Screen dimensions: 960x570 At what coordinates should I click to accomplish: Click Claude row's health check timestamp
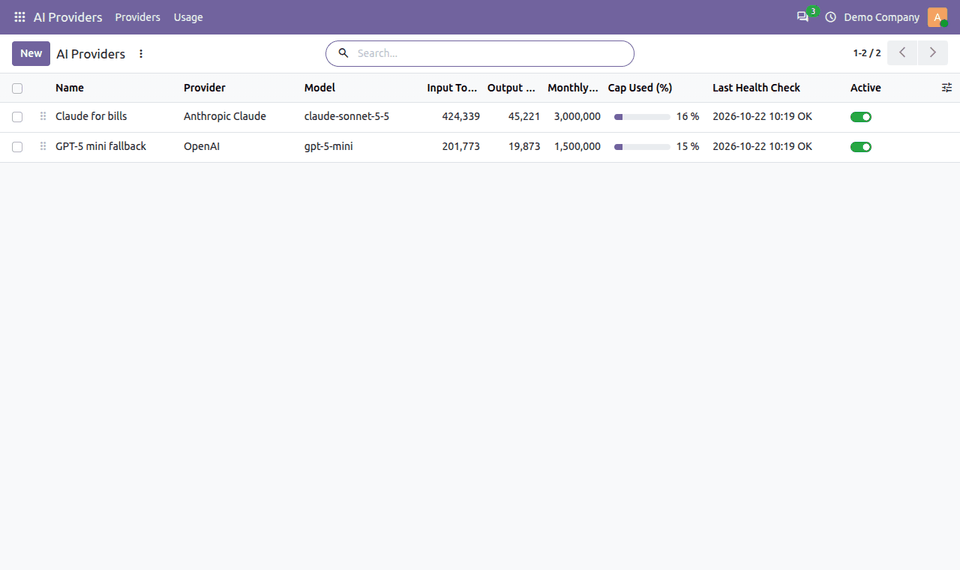coord(762,116)
